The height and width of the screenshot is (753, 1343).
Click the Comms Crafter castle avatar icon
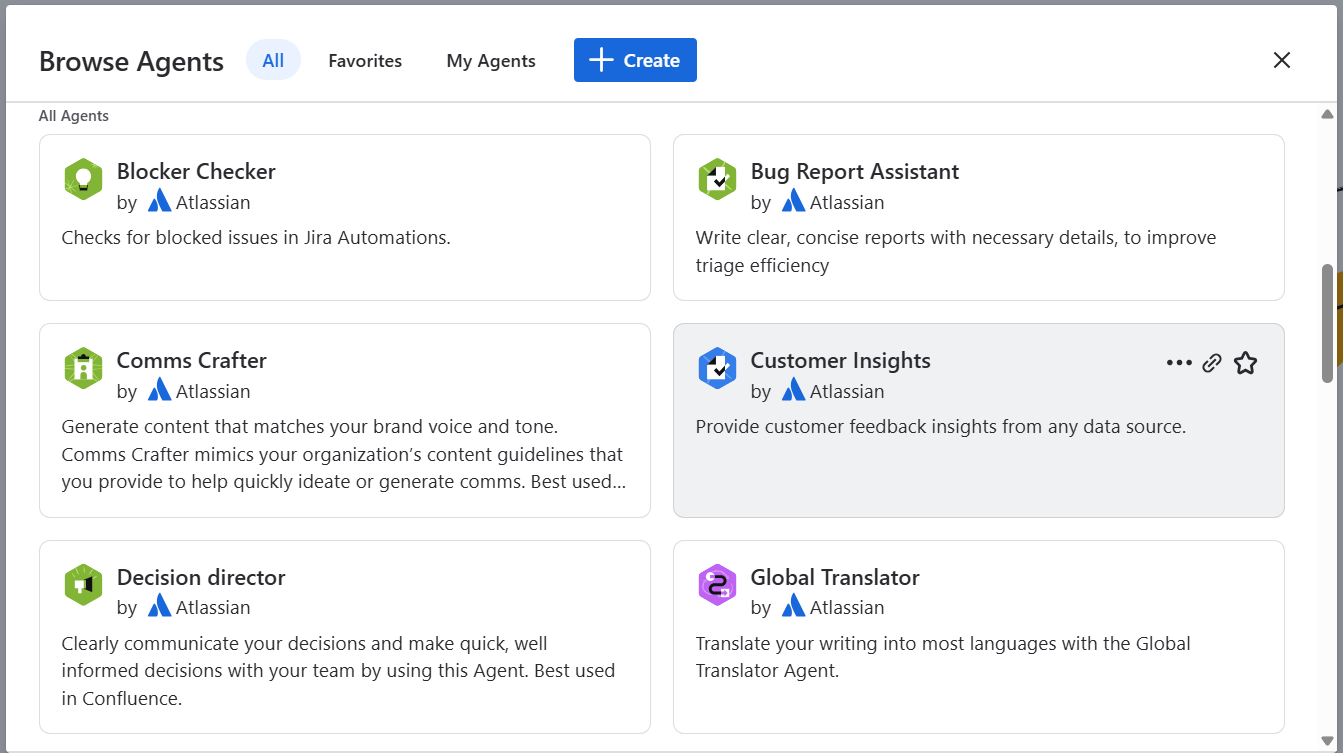click(83, 368)
